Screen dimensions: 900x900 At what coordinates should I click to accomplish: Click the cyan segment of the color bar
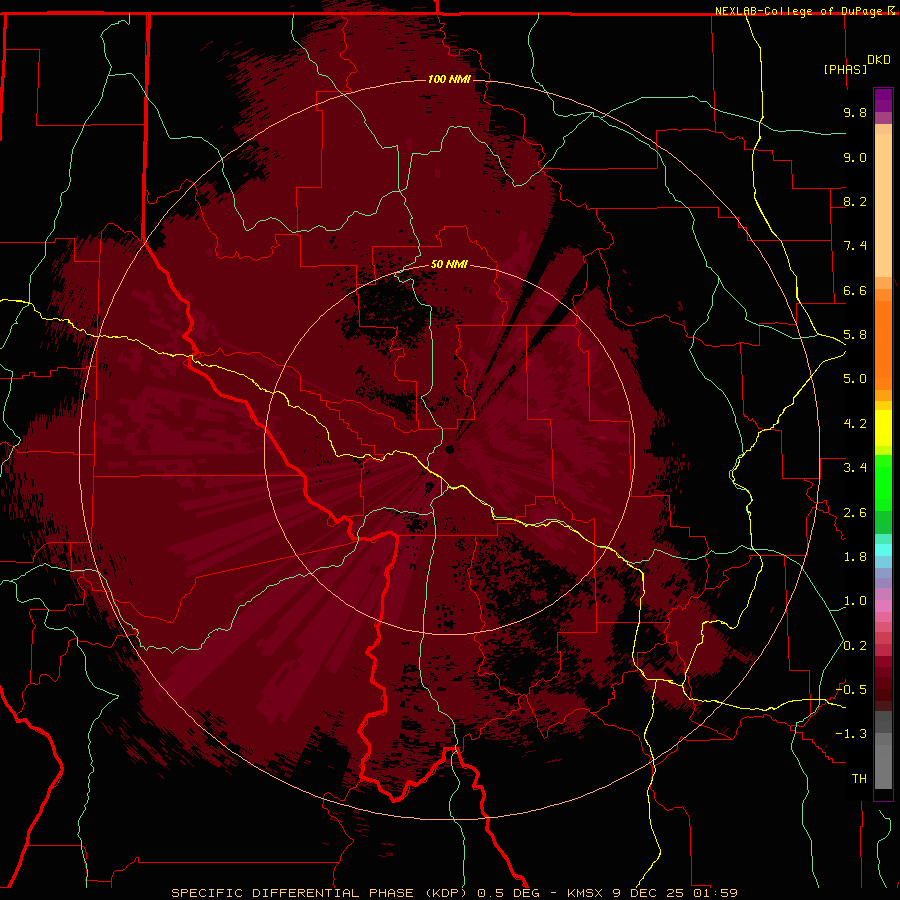click(883, 550)
